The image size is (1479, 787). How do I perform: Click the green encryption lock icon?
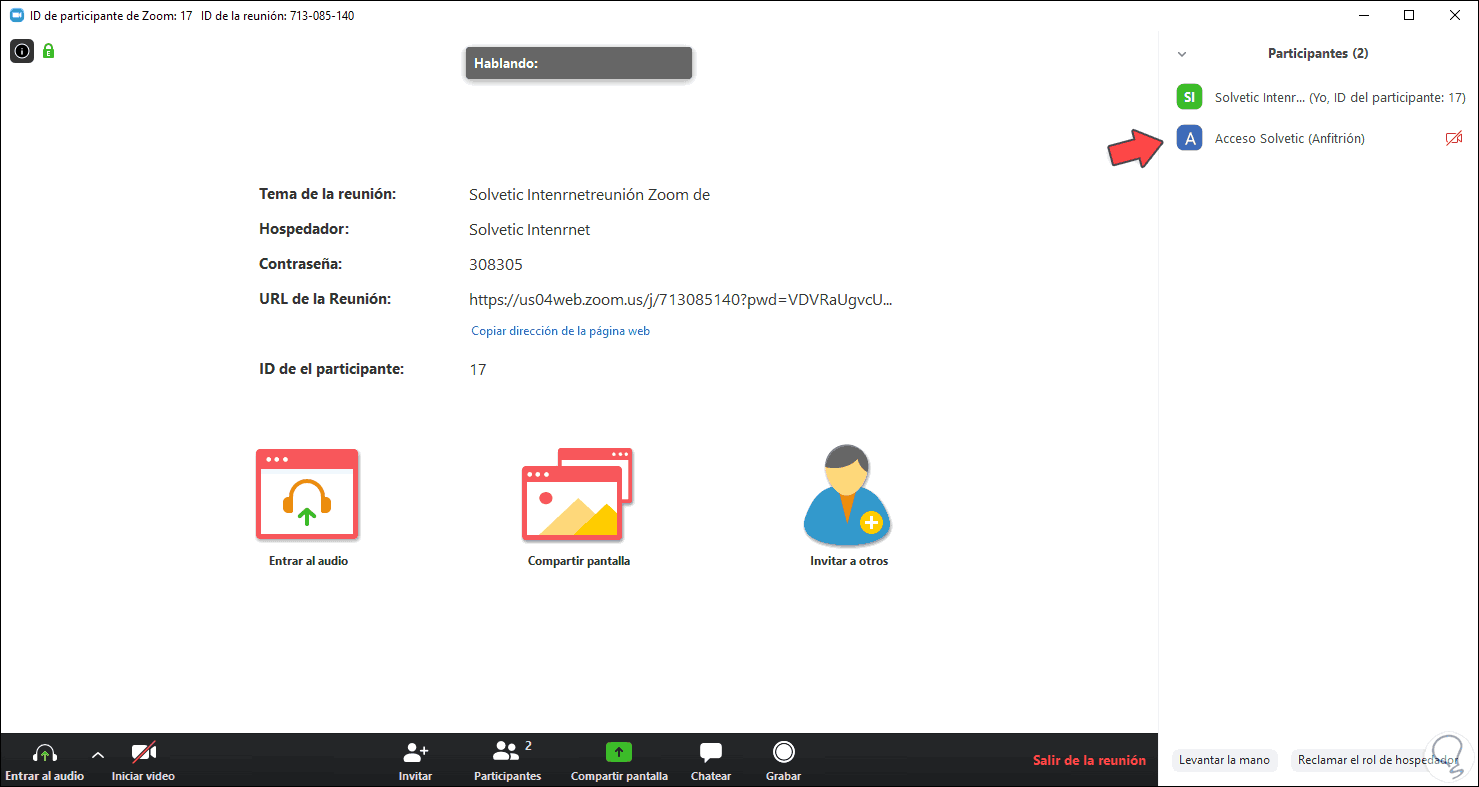(x=48, y=50)
